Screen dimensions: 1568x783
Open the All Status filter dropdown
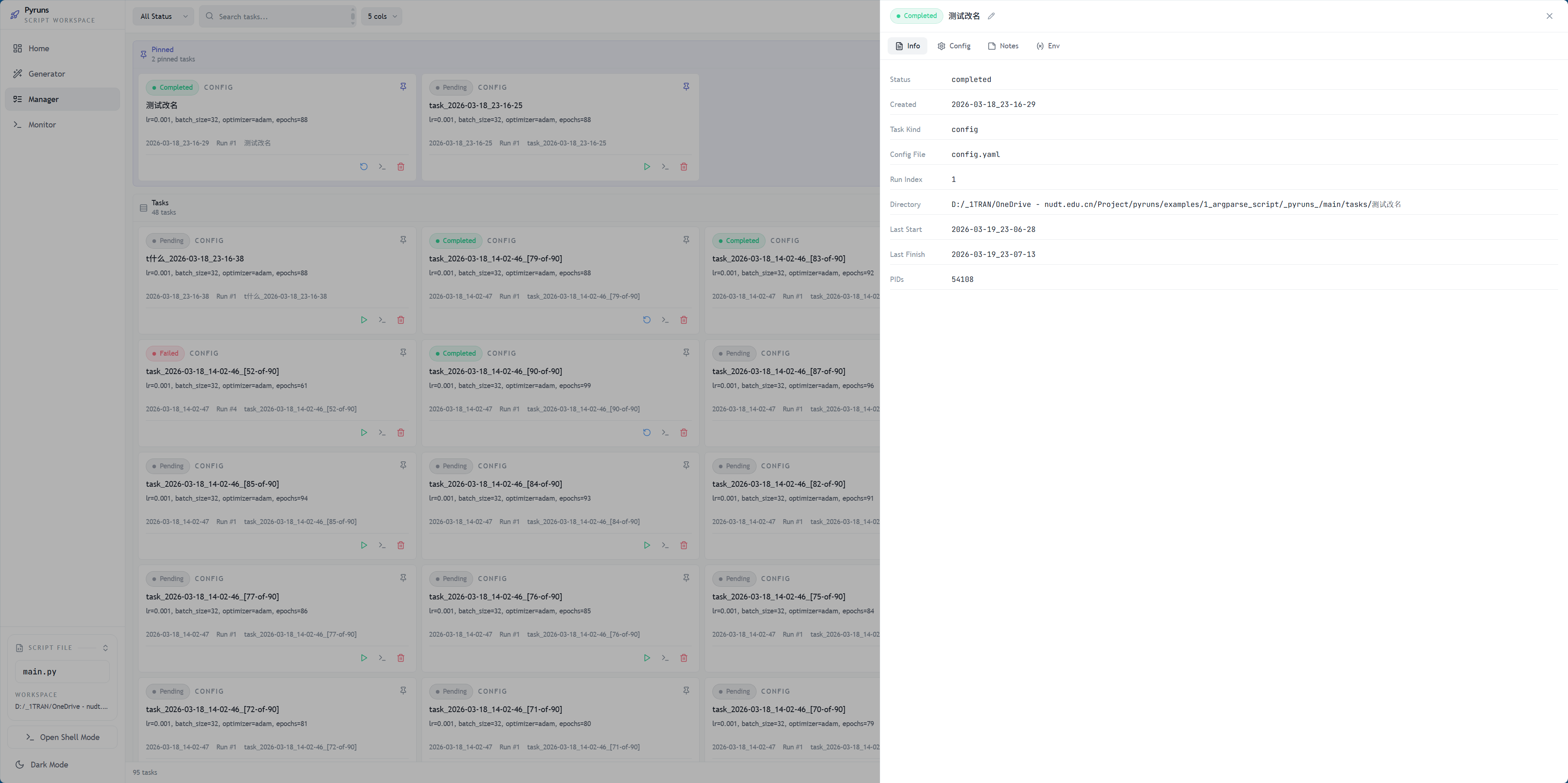pyautogui.click(x=163, y=16)
